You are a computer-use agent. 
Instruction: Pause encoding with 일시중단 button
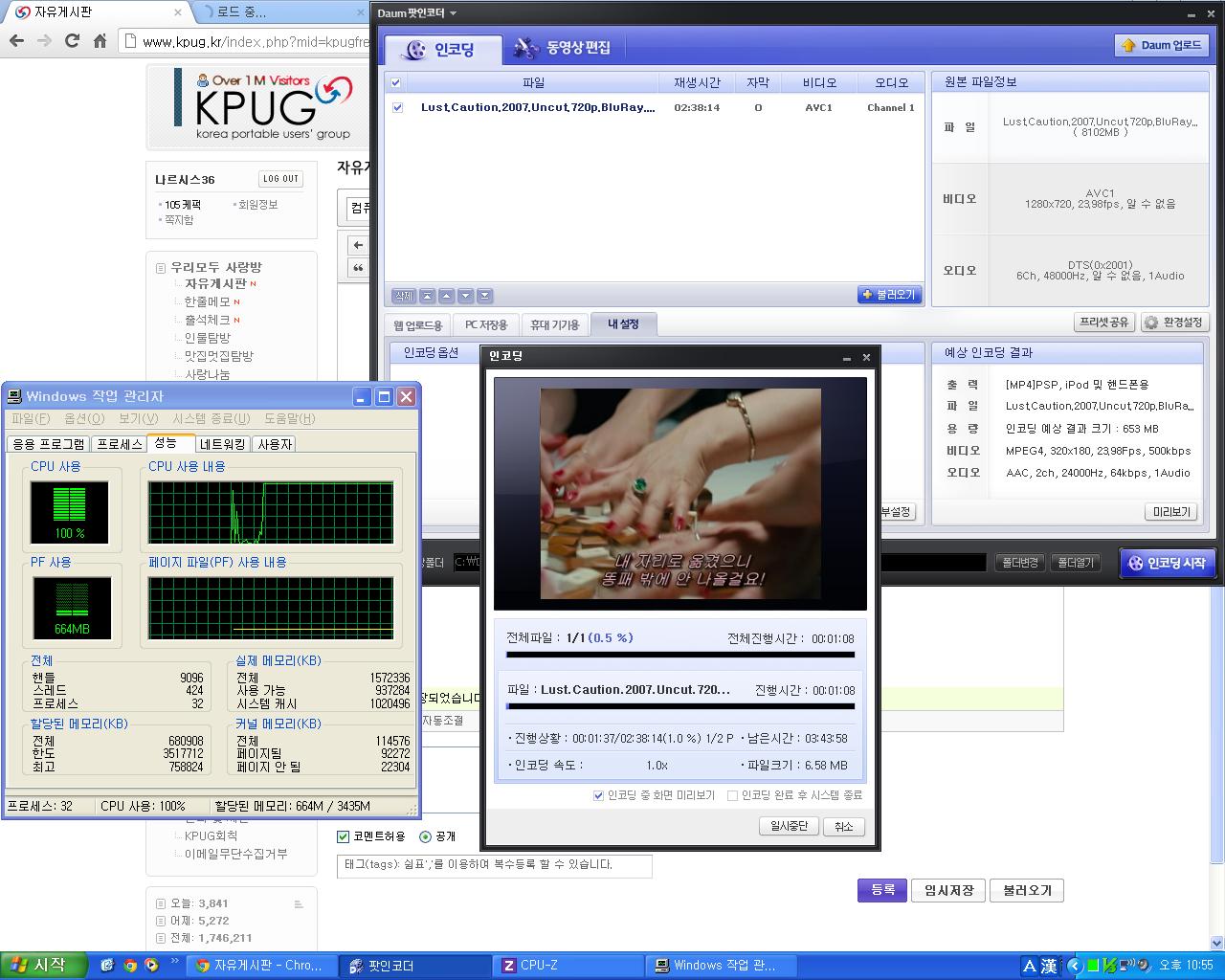click(789, 826)
